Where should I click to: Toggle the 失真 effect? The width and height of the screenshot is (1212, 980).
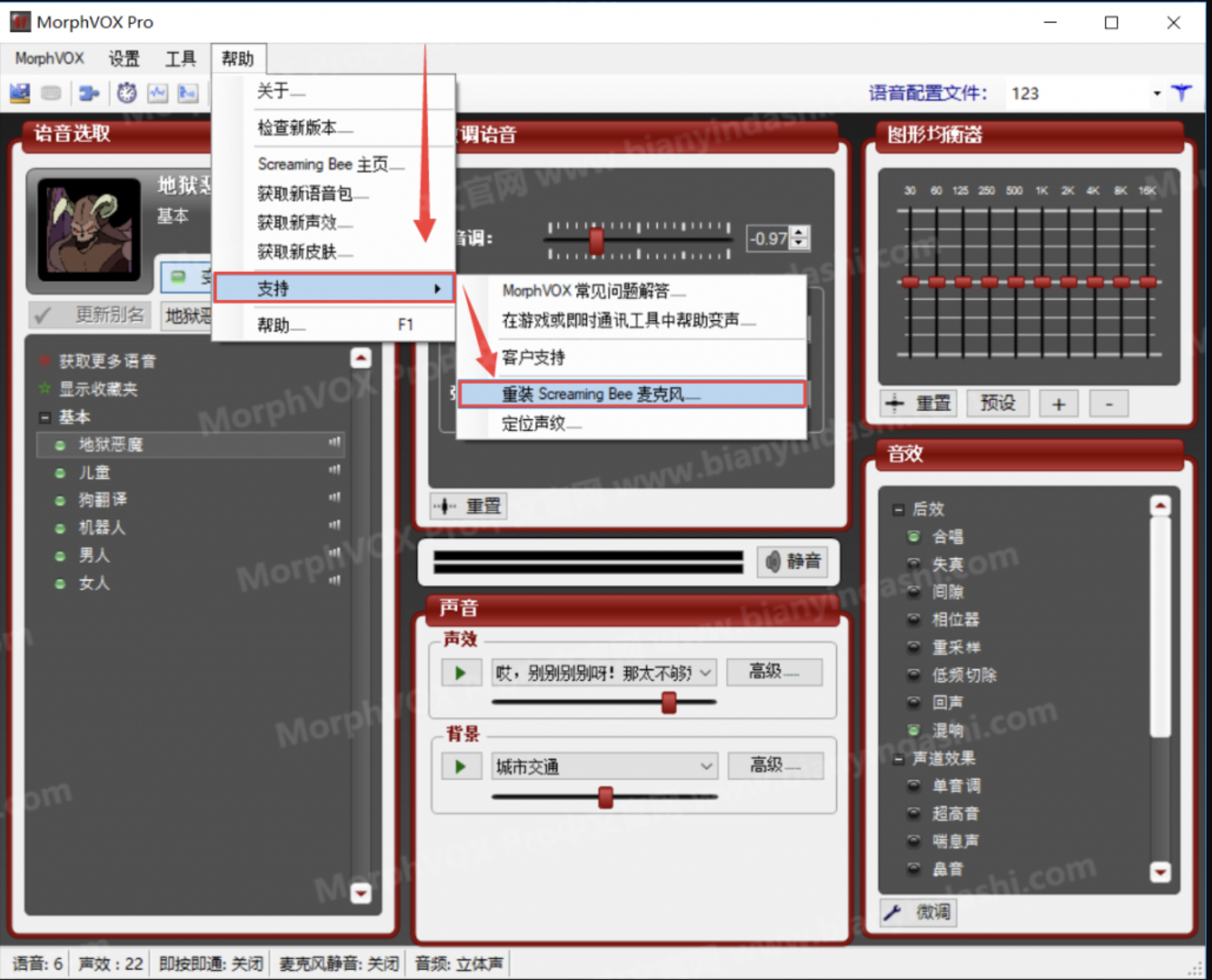[914, 564]
